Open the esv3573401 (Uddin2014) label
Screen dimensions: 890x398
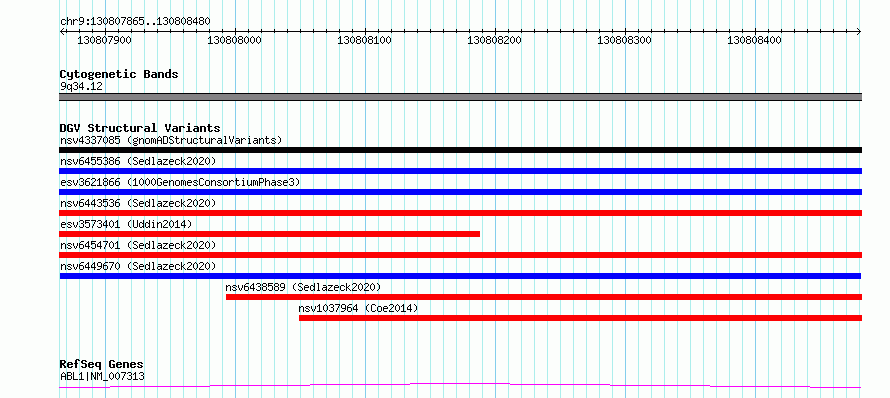pos(126,224)
